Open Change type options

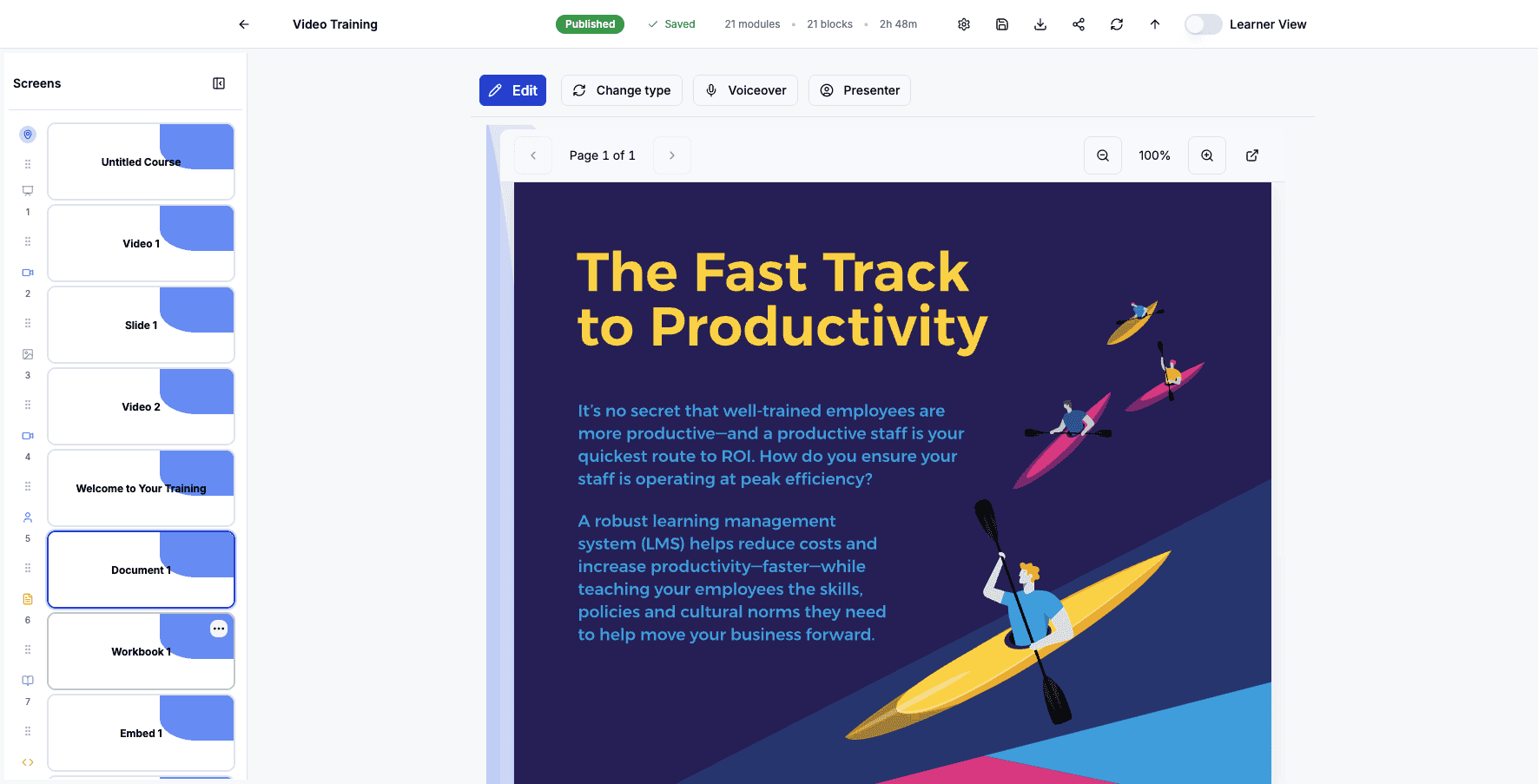[622, 90]
